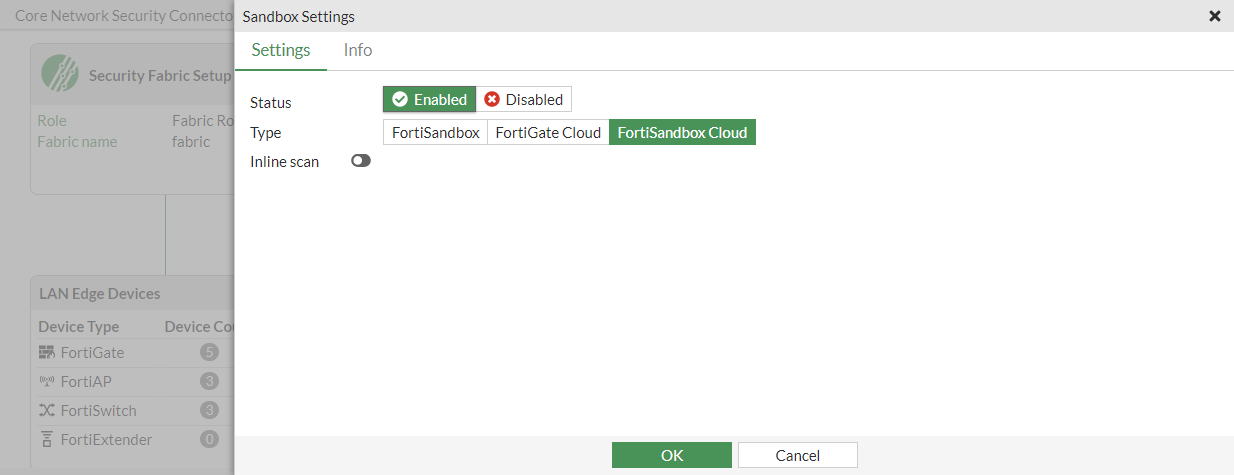Viewport: 1234px width, 475px height.
Task: Set Status to Enabled
Action: [x=430, y=100]
